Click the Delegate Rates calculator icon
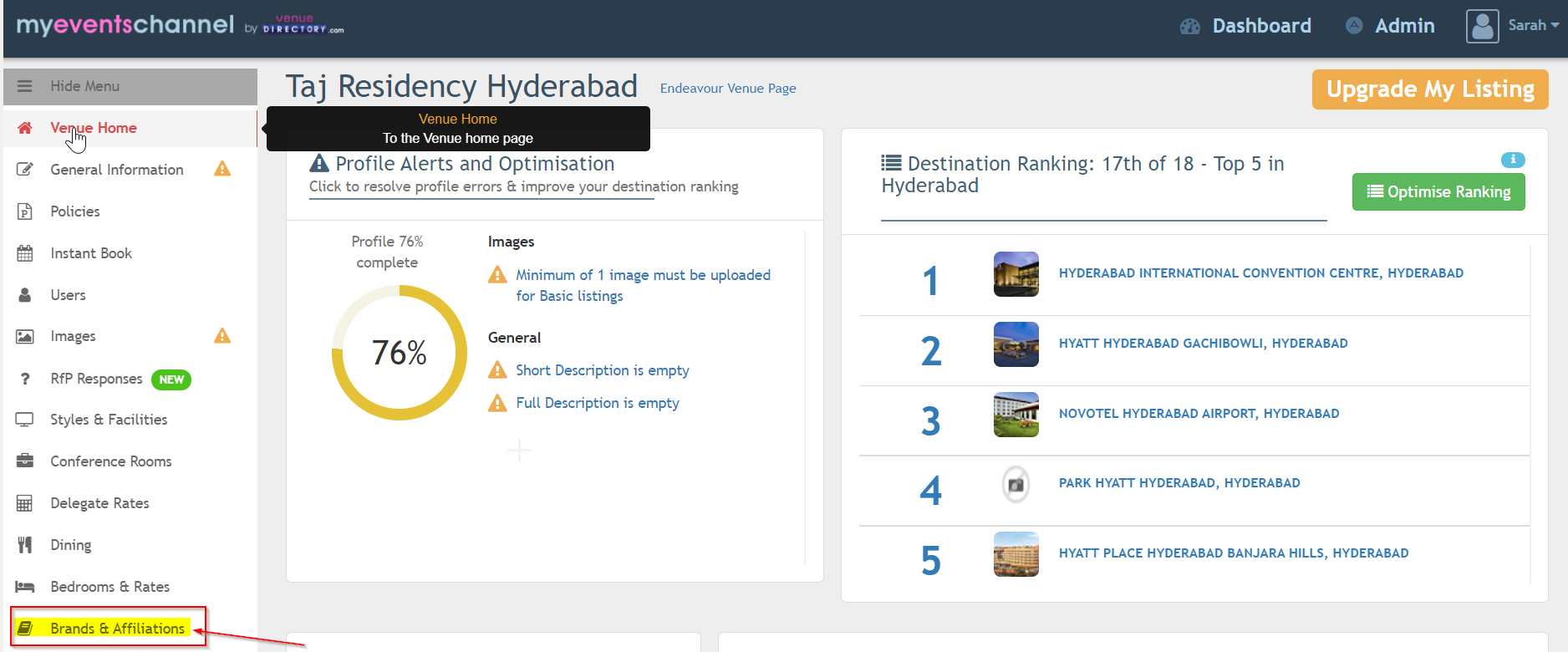 click(x=25, y=503)
